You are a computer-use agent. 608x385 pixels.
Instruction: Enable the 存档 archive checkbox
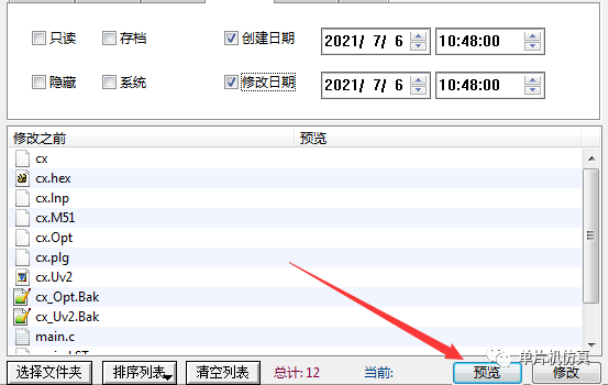(109, 38)
